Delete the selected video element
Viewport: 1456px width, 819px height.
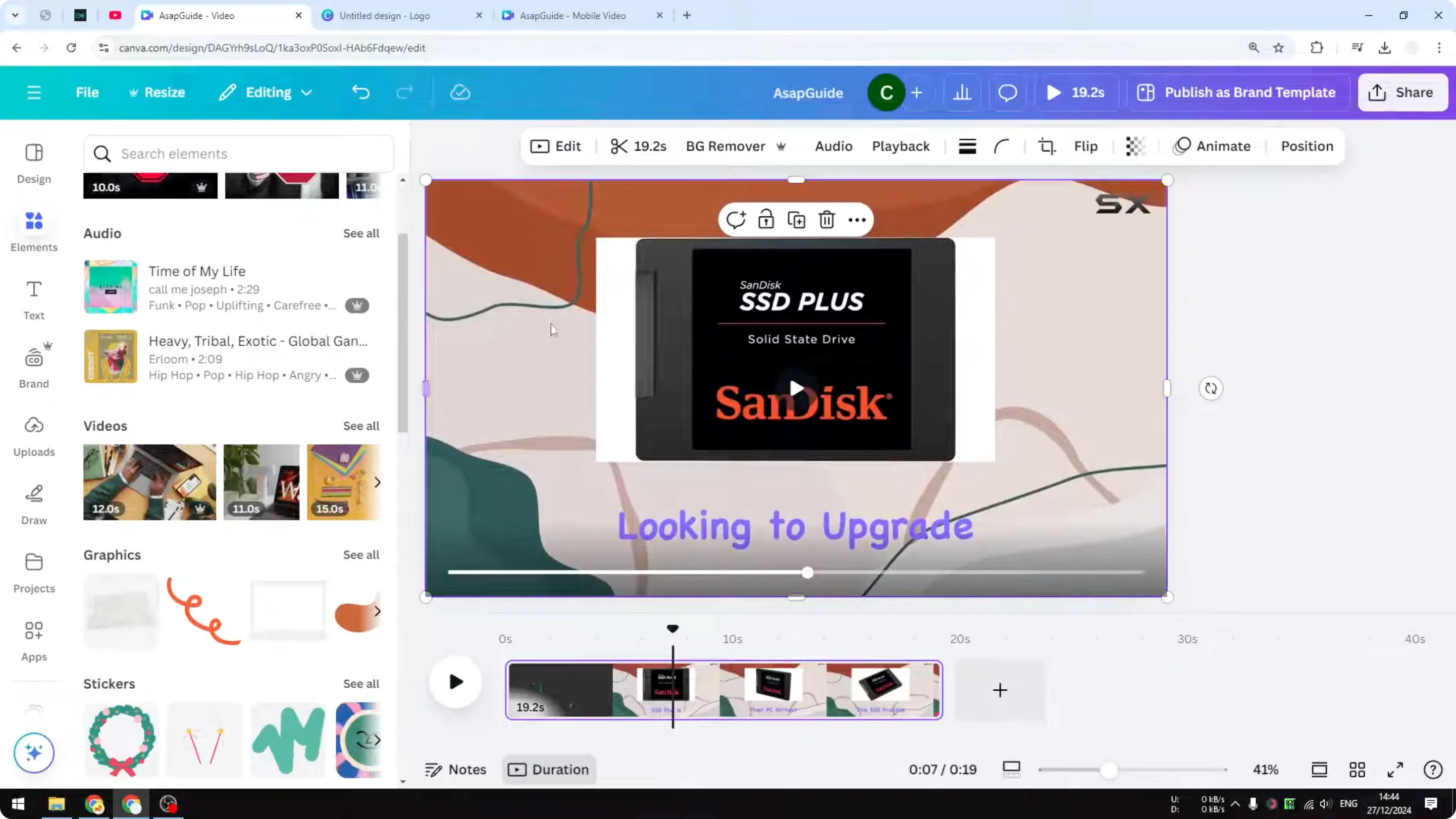[x=827, y=219]
